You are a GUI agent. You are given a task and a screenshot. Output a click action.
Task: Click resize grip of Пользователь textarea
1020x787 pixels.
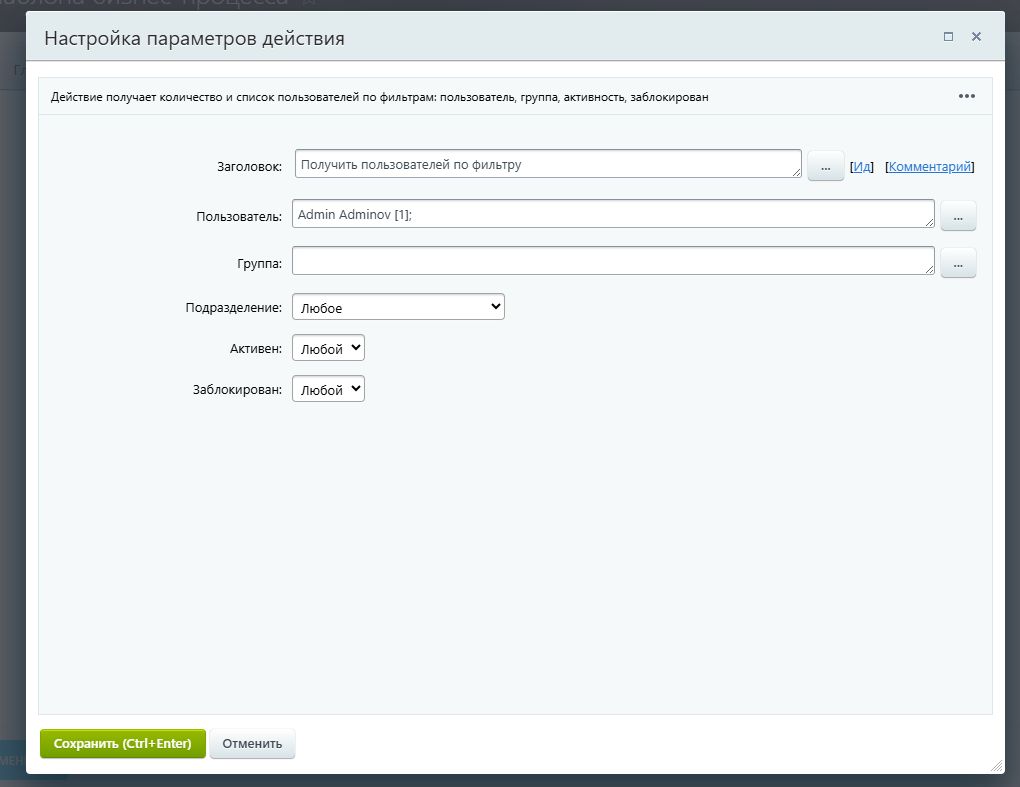click(x=929, y=222)
